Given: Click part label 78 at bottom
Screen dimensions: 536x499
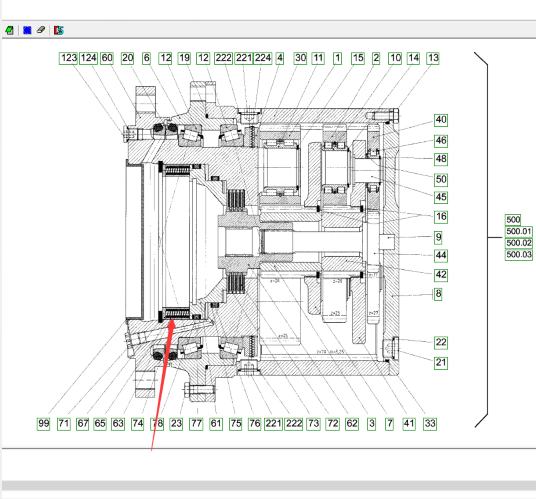Looking at the screenshot, I should (x=157, y=424).
